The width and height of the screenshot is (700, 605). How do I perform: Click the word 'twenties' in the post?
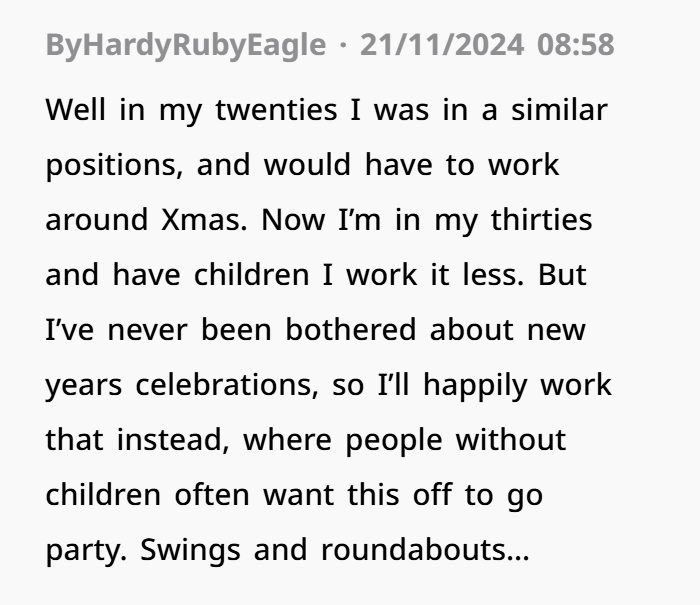(x=276, y=110)
